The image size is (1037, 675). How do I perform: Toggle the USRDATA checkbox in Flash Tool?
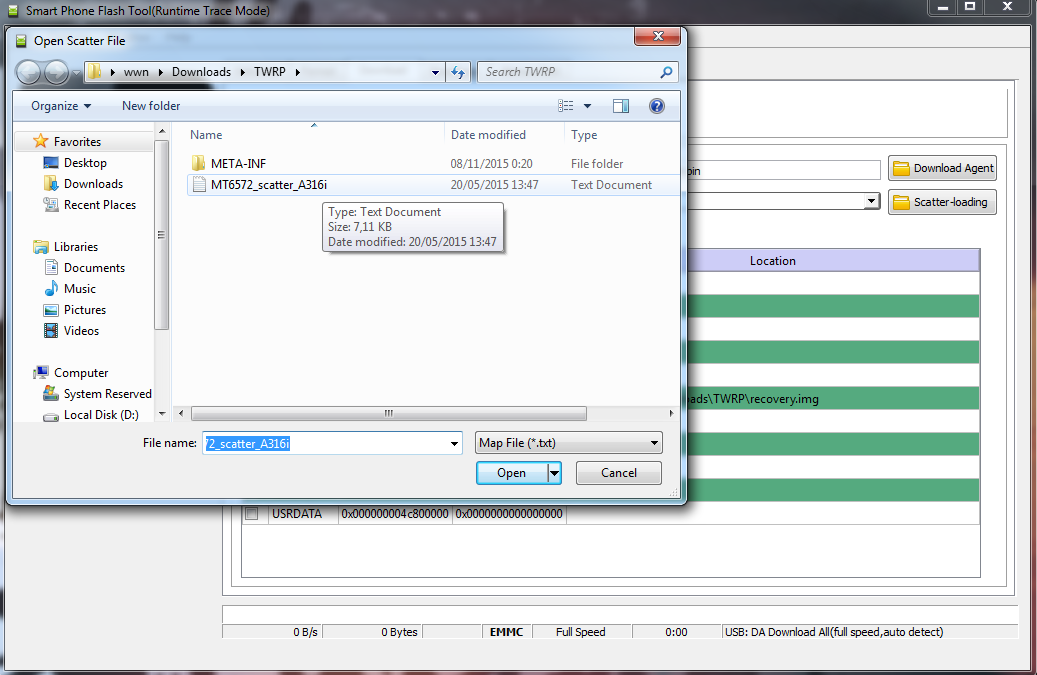252,514
